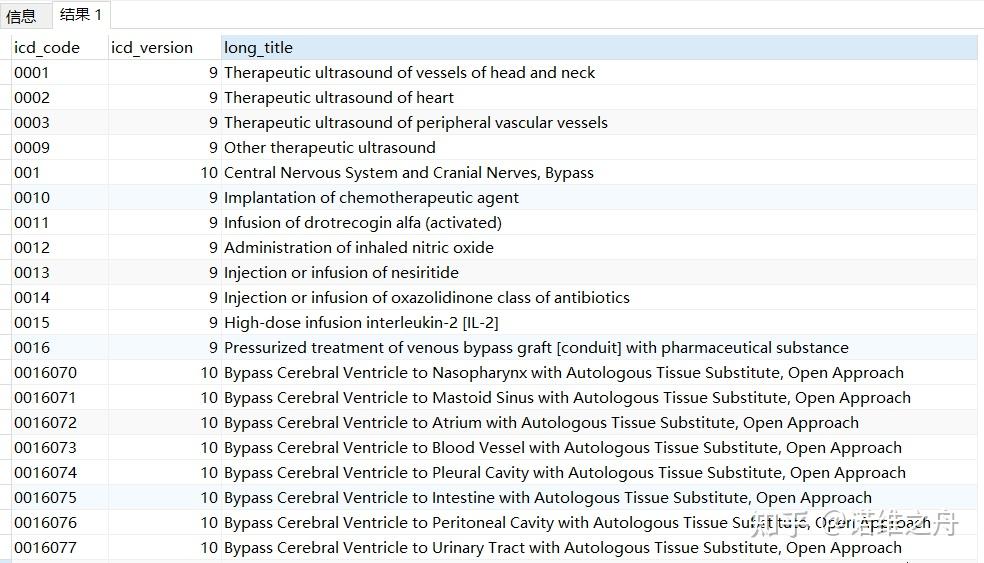Select the icd_code cell 0001
The width and height of the screenshot is (984, 563).
32,72
